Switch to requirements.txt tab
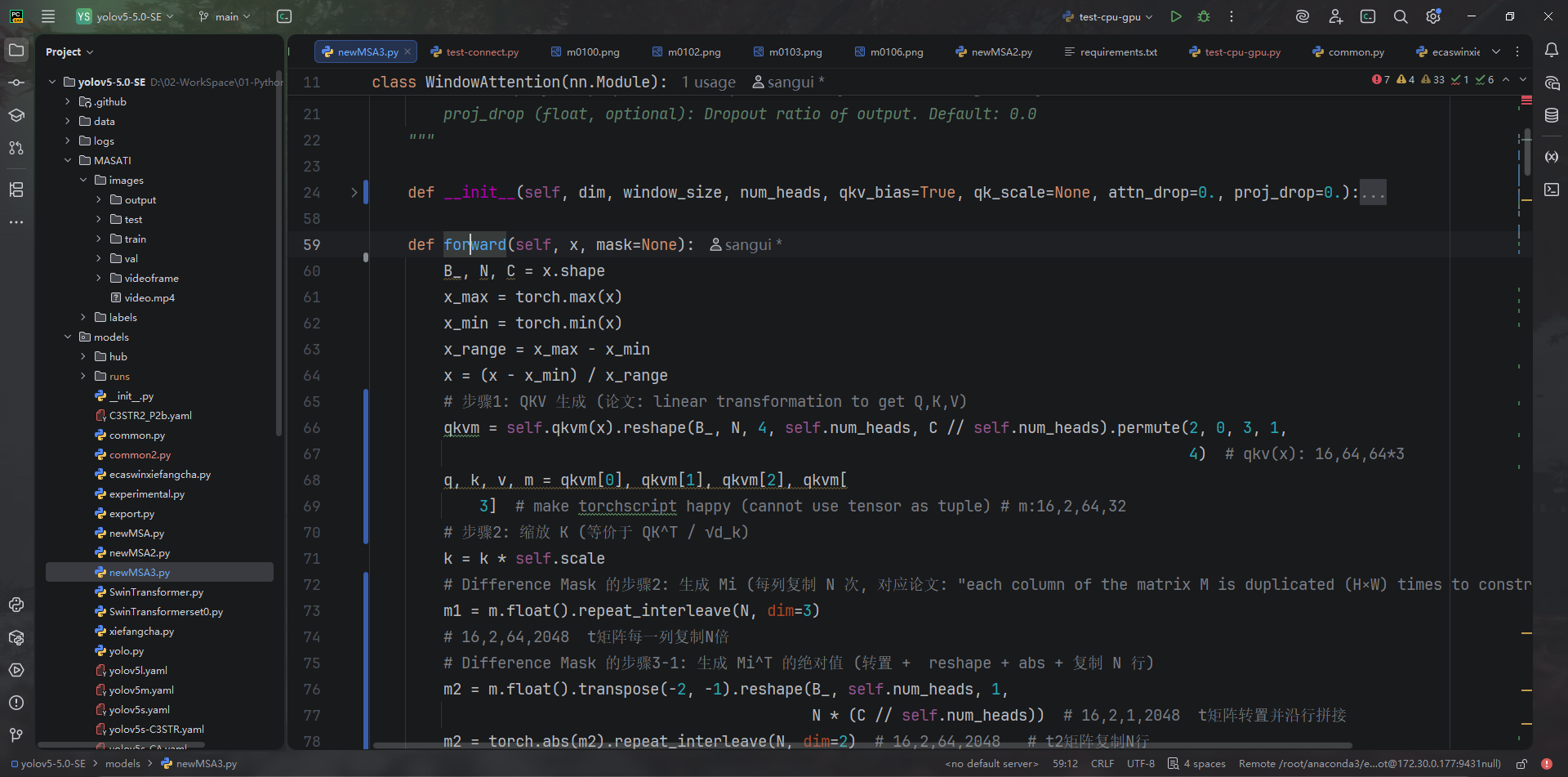The image size is (1568, 777). tap(1117, 52)
